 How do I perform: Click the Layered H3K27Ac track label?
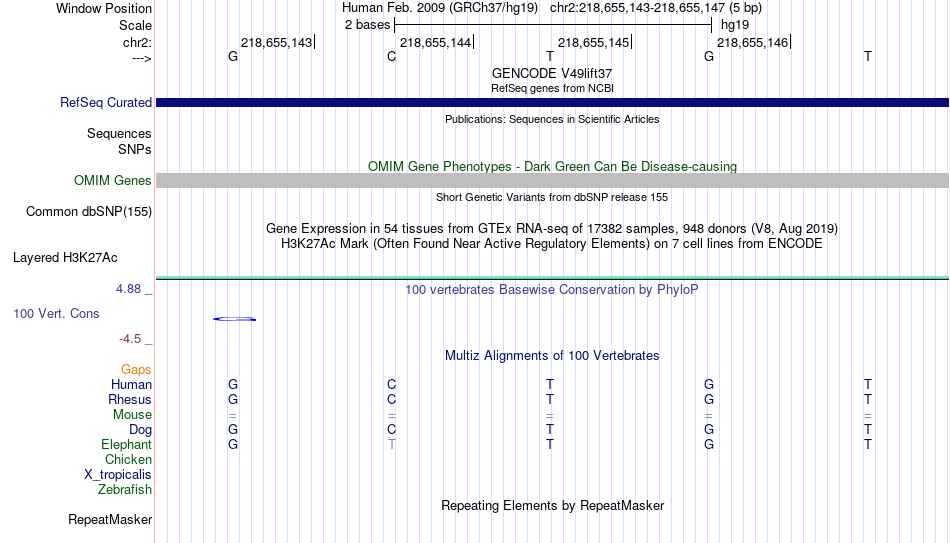click(65, 258)
